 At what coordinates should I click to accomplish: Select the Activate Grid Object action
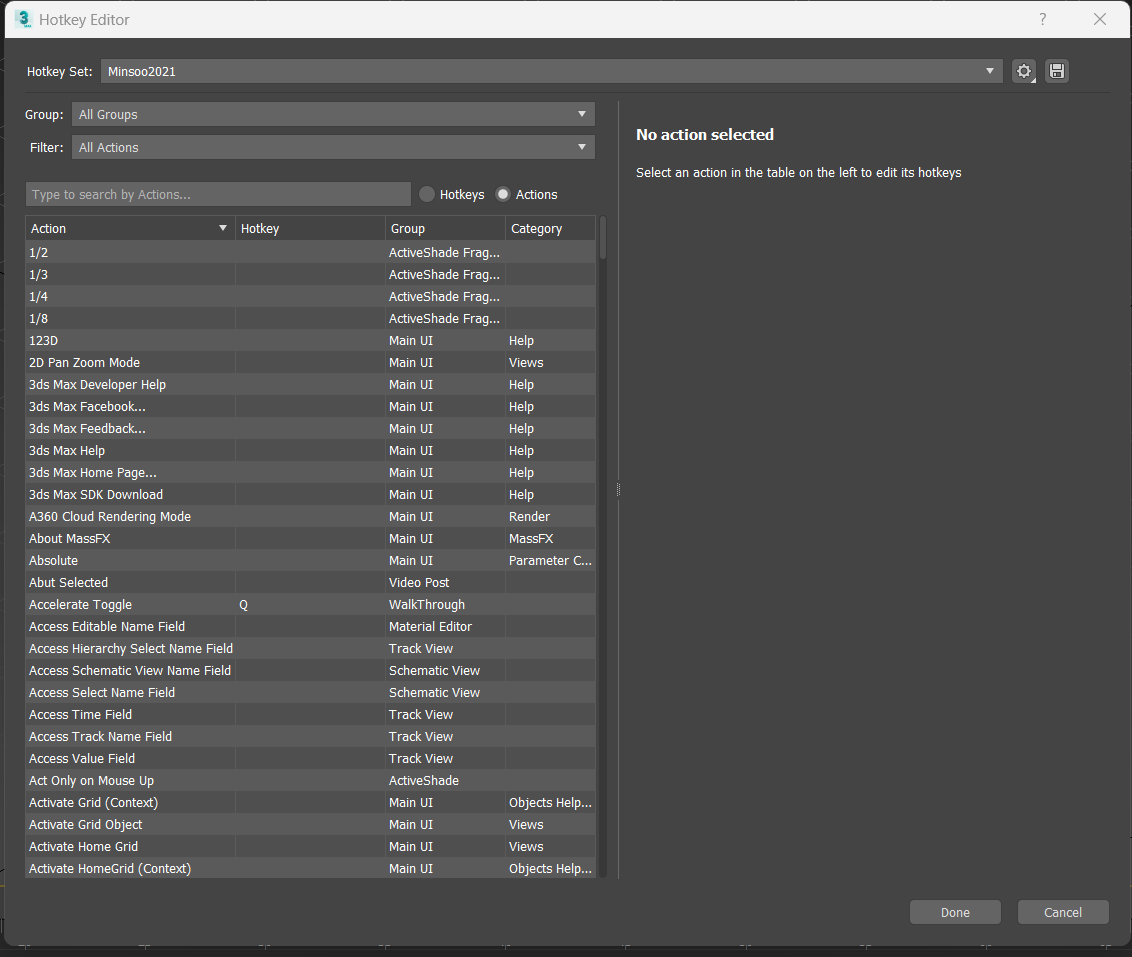[x=310, y=825]
